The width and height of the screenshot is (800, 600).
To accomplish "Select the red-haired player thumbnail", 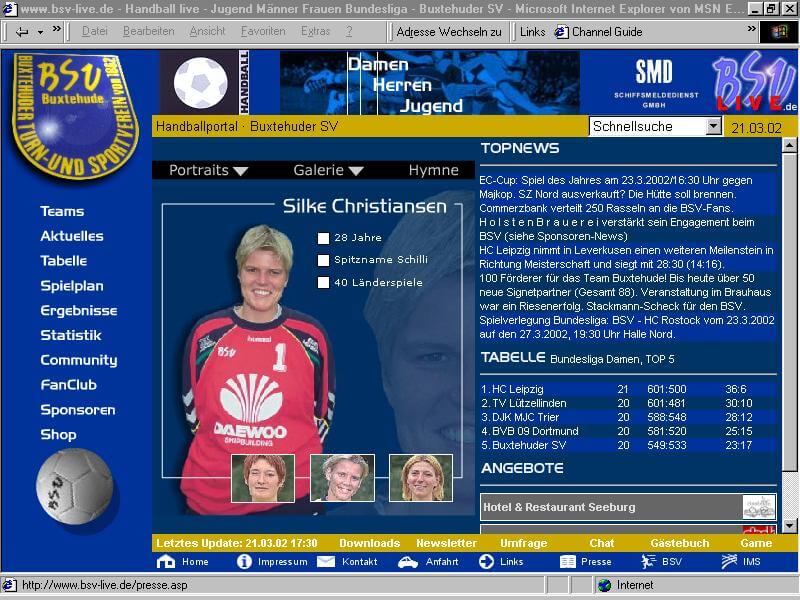I will tap(263, 478).
